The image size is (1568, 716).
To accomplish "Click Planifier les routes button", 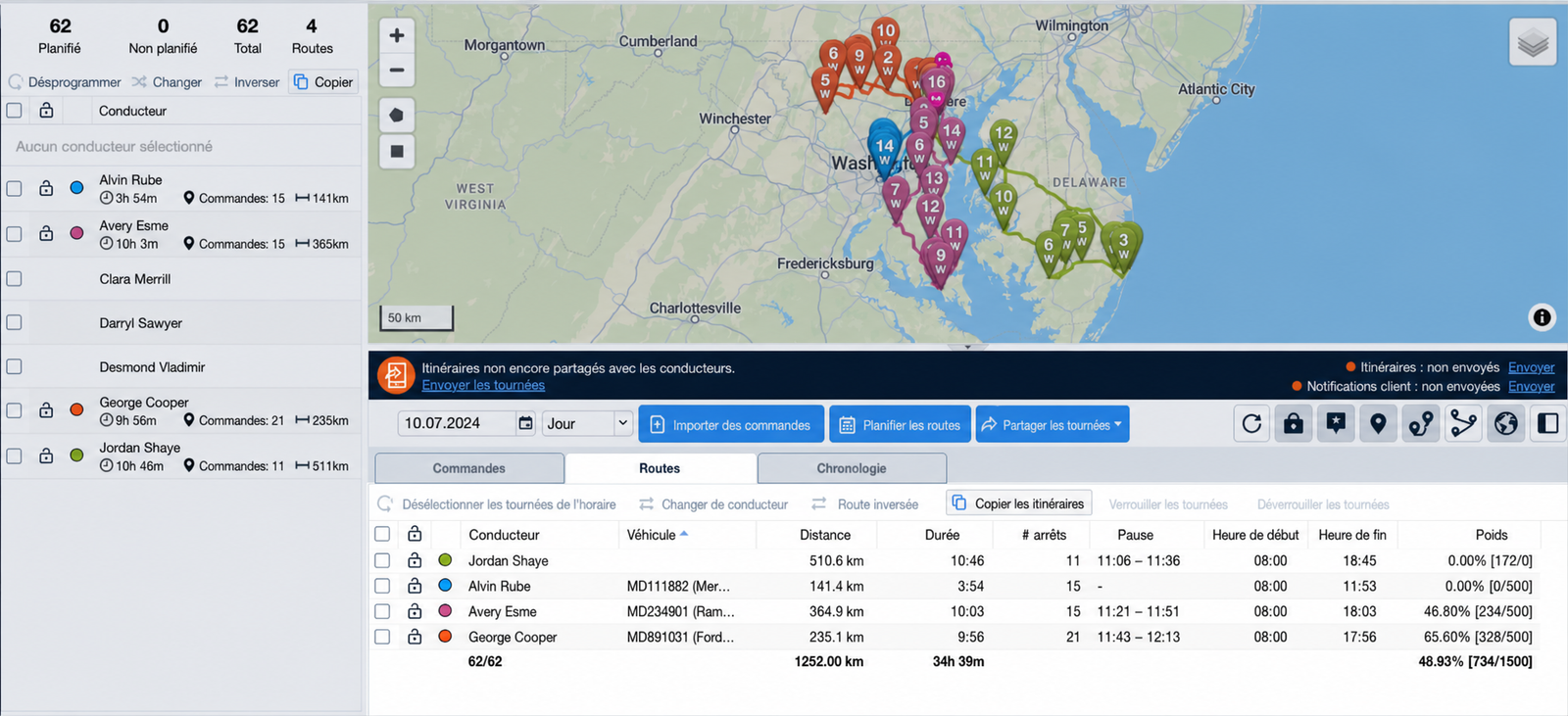I will click(x=900, y=424).
